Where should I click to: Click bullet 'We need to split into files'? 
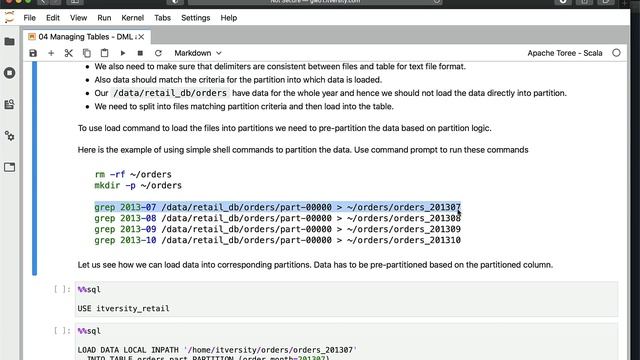pos(244,107)
